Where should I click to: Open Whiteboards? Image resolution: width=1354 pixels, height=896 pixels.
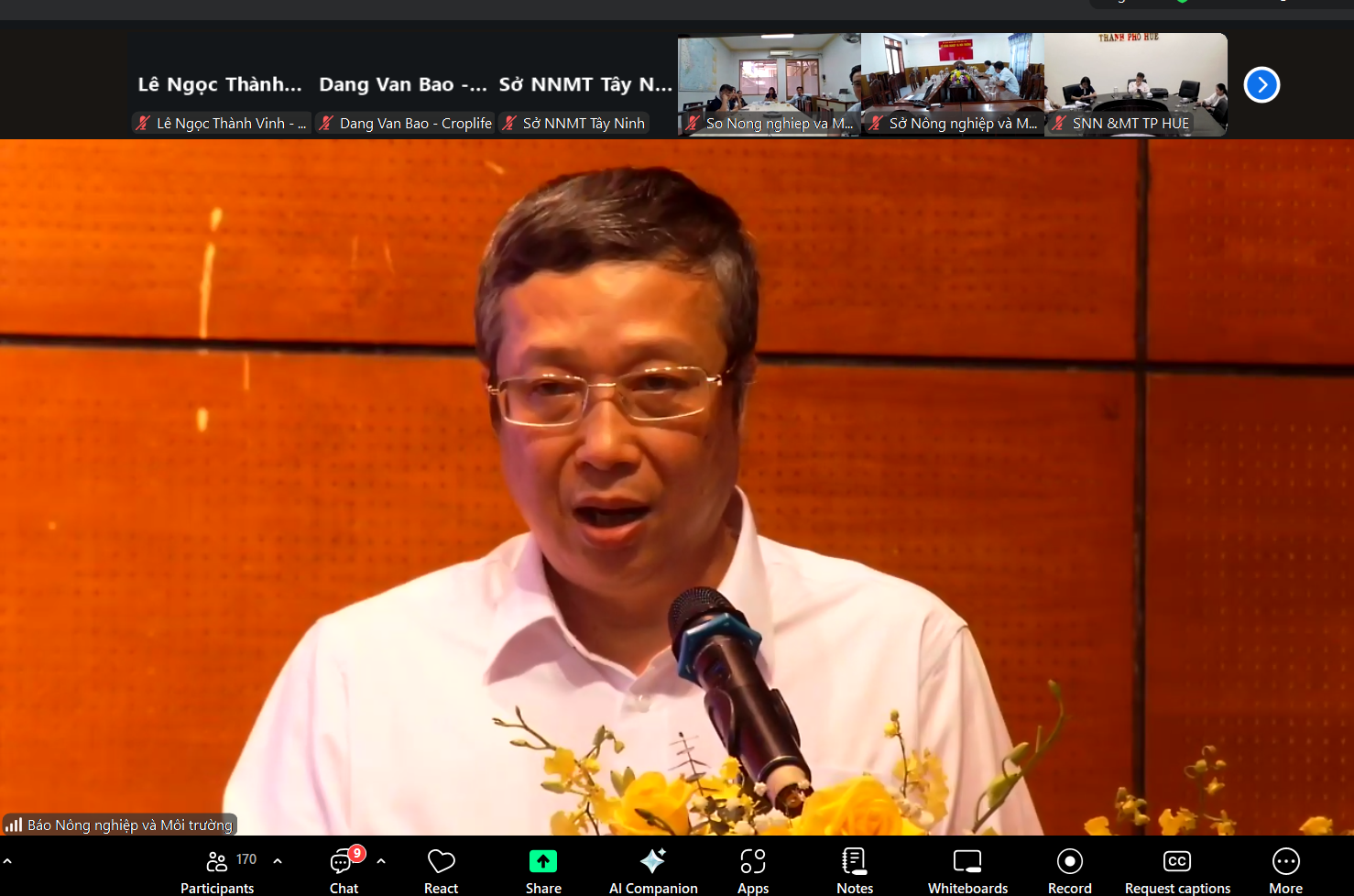pos(967,870)
